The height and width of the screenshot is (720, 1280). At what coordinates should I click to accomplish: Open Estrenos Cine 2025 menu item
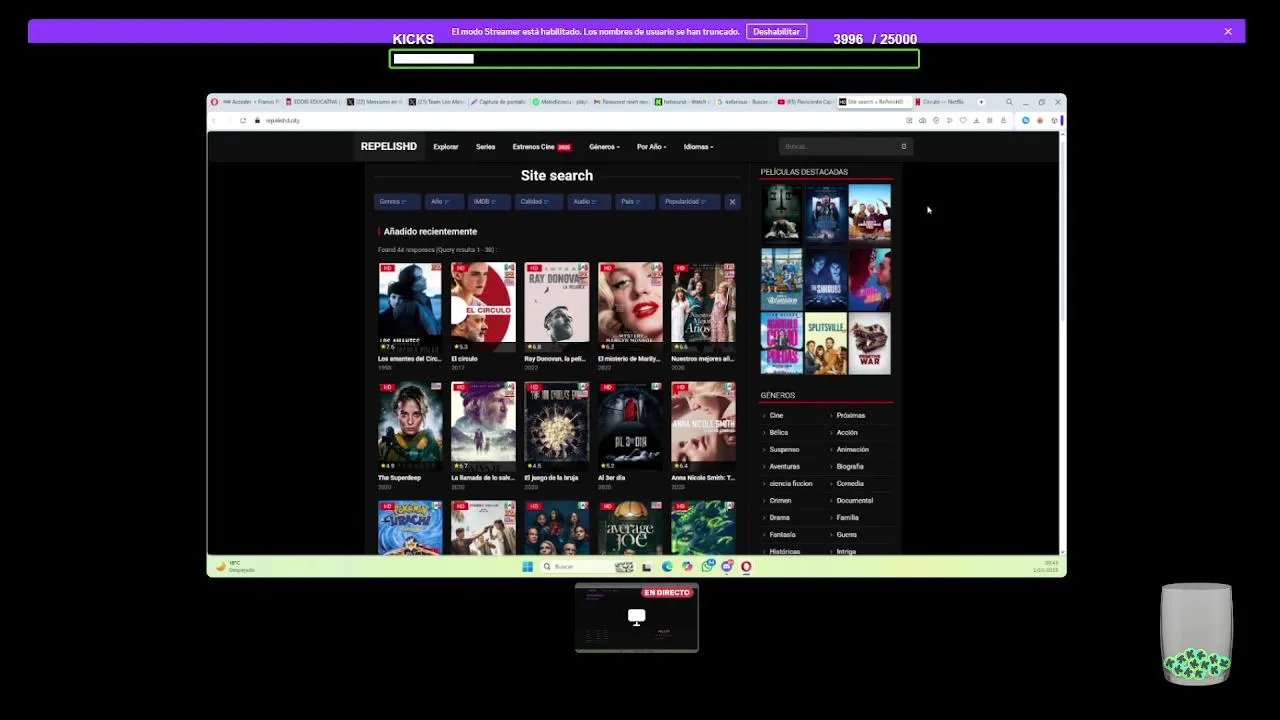(x=541, y=147)
